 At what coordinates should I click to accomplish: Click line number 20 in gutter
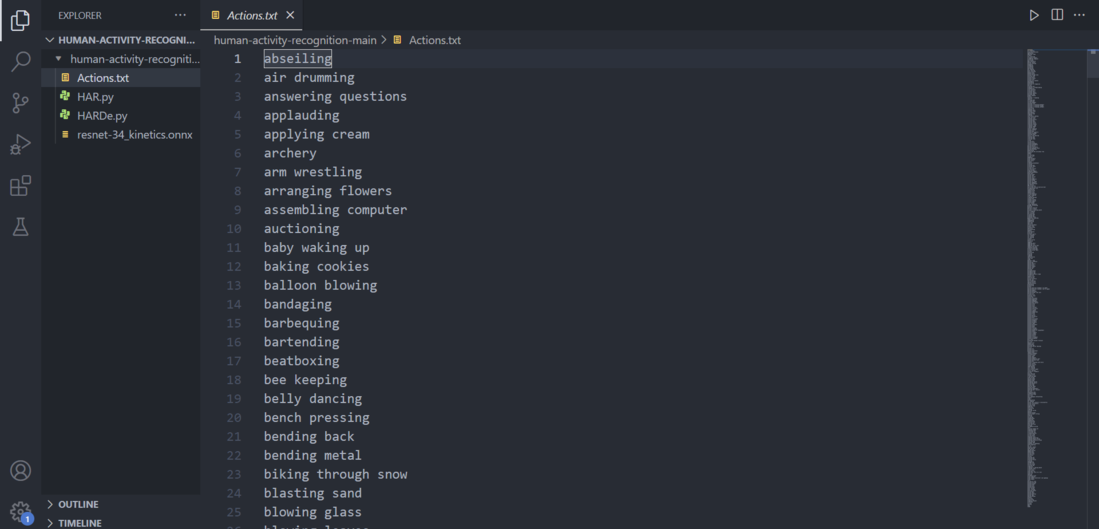pyautogui.click(x=233, y=418)
